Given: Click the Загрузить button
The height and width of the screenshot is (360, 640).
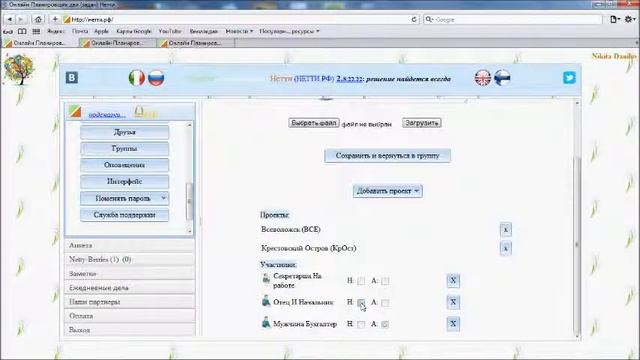Looking at the screenshot, I should click(x=422, y=123).
